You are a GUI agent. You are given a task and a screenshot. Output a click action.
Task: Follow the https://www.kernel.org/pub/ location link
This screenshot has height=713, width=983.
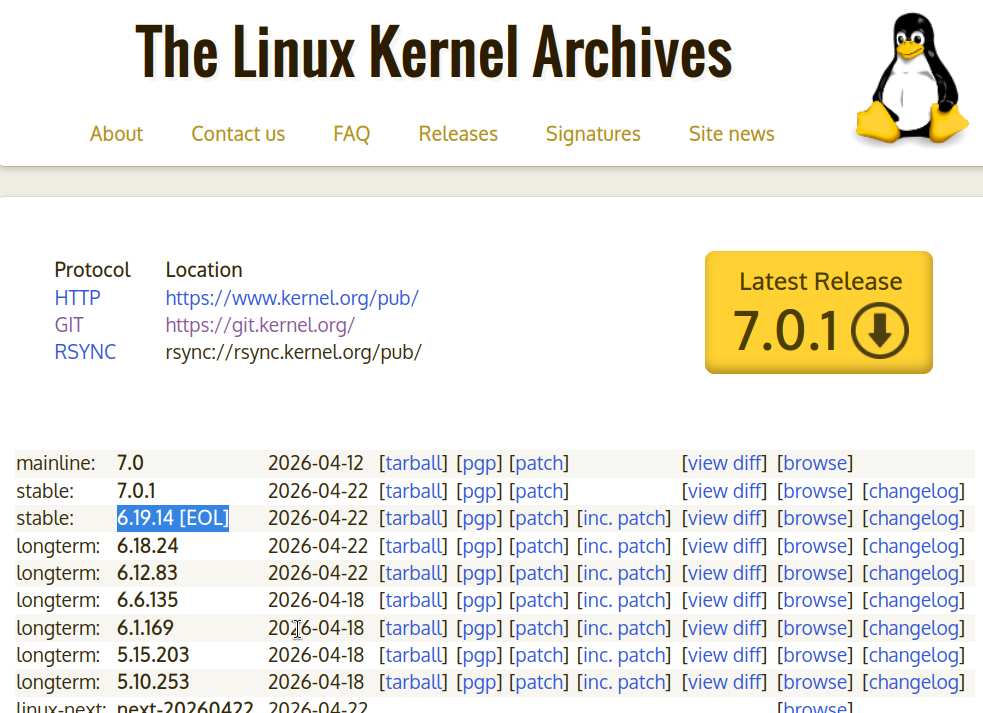point(292,298)
